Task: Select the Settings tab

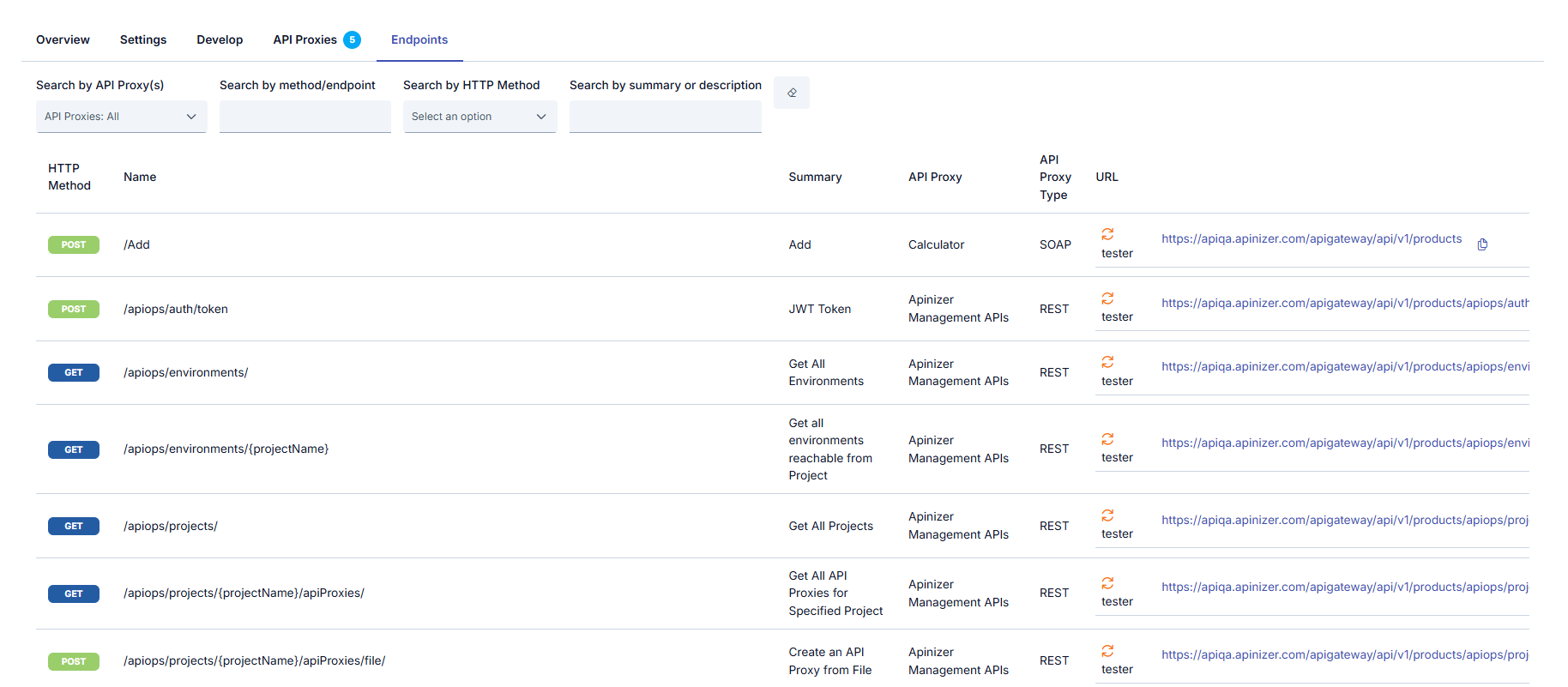Action: pos(143,39)
